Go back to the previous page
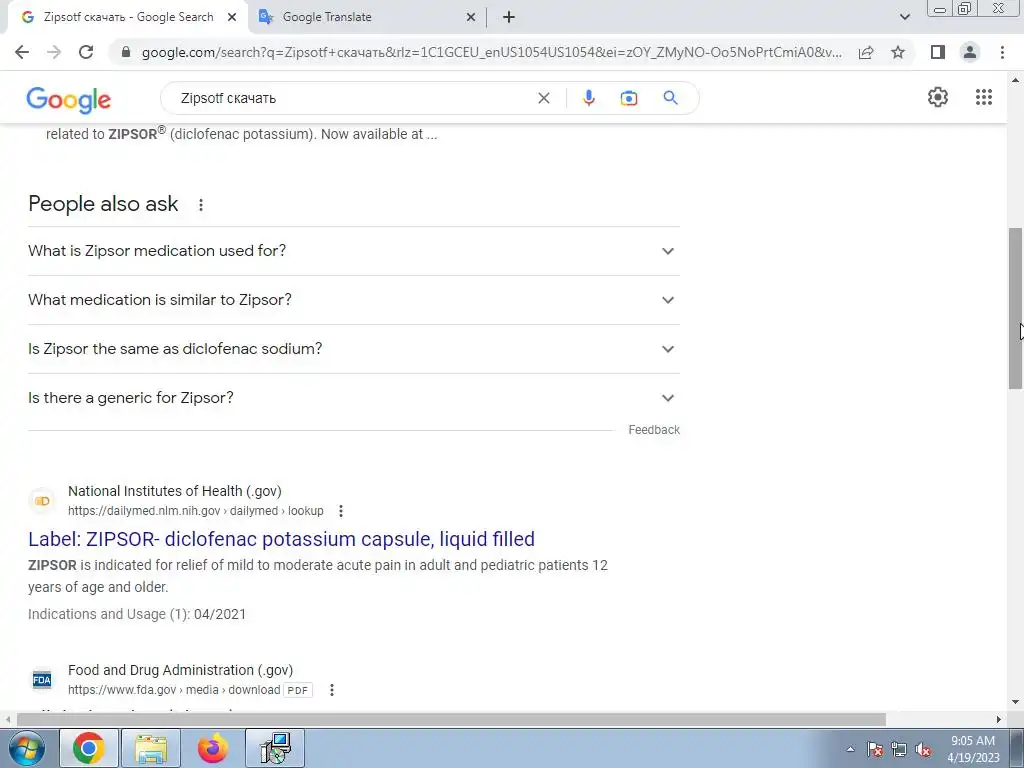Viewport: 1024px width, 768px height. coord(22,52)
